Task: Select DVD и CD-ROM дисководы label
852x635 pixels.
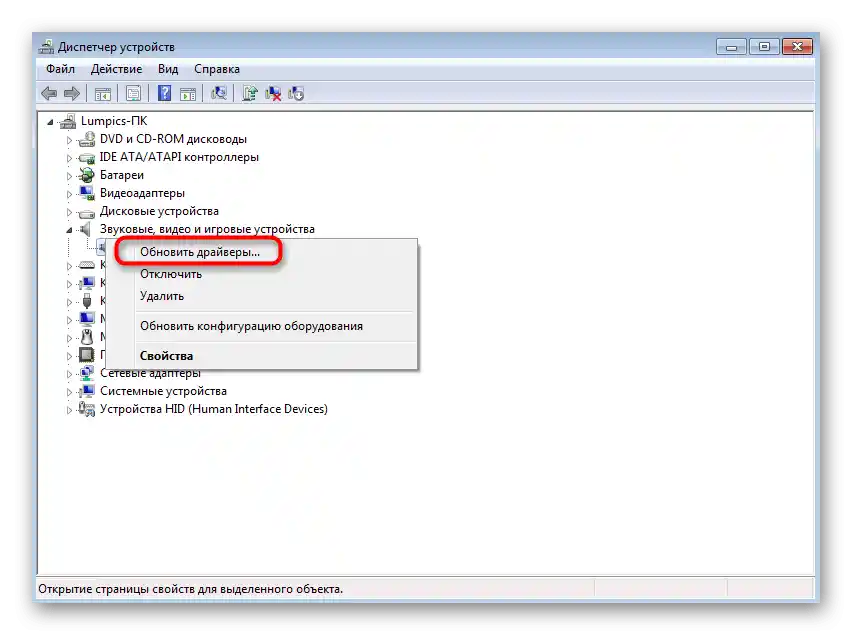Action: pyautogui.click(x=173, y=139)
